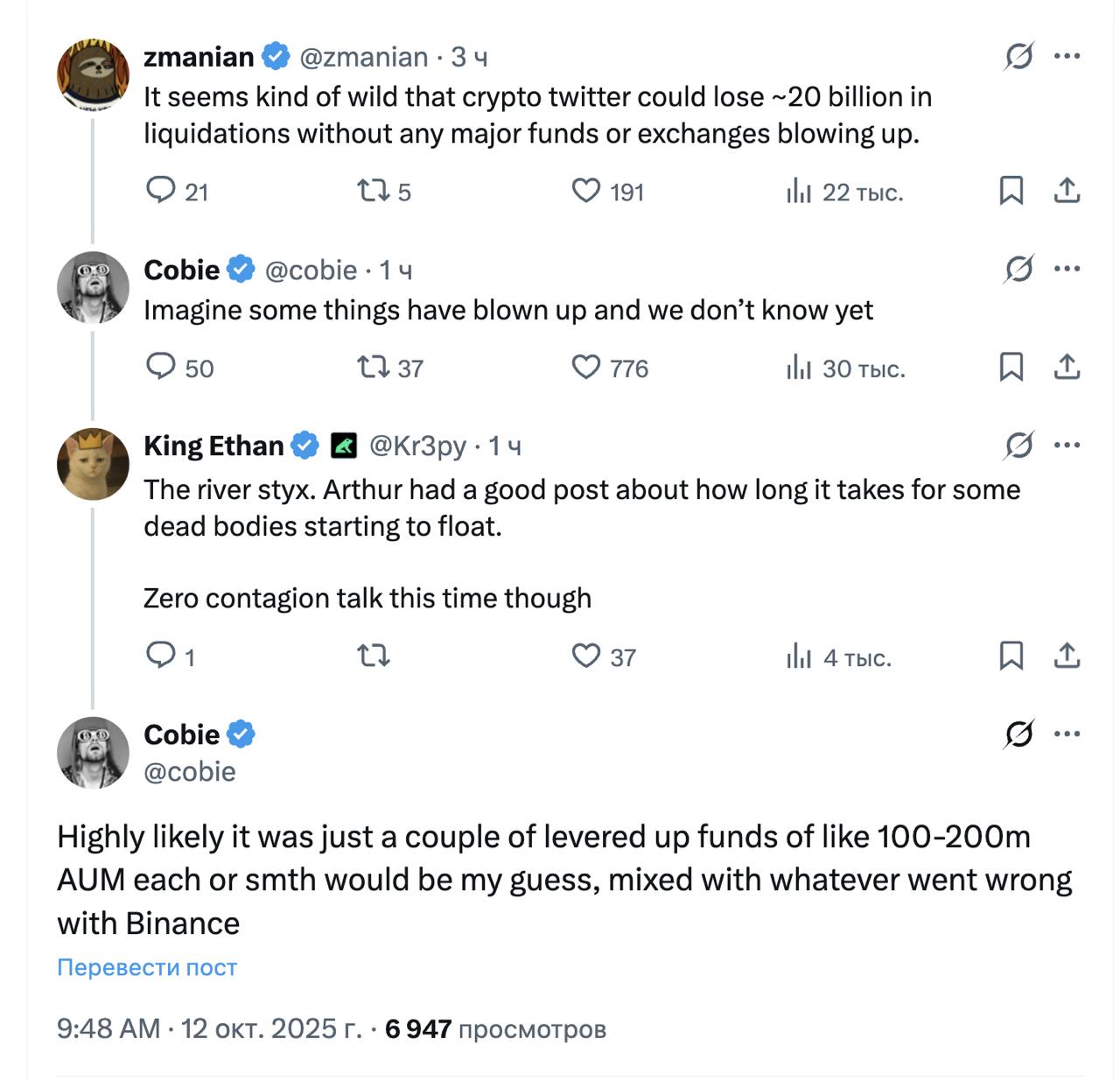
Task: Open Grok icon on zmanian's post
Action: [1018, 57]
